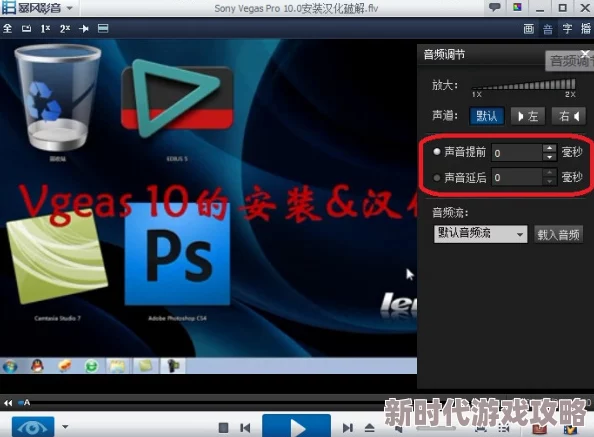Click the camera recorder icon in video taskbar
The image size is (594, 437).
point(173,366)
